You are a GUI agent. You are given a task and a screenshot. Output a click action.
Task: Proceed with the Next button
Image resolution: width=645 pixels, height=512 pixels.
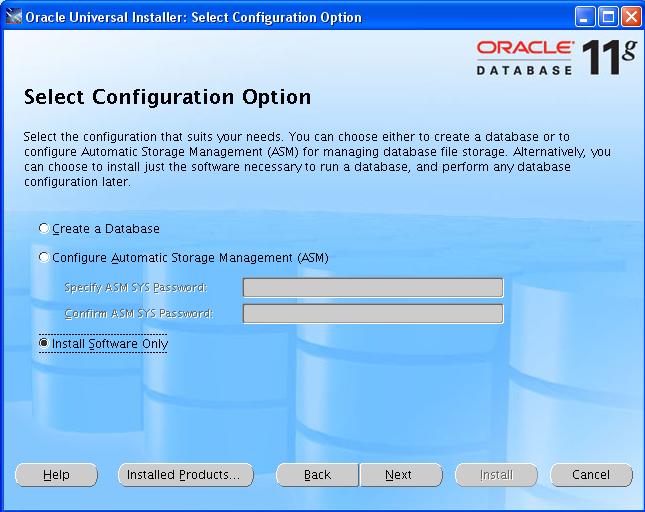tap(399, 475)
